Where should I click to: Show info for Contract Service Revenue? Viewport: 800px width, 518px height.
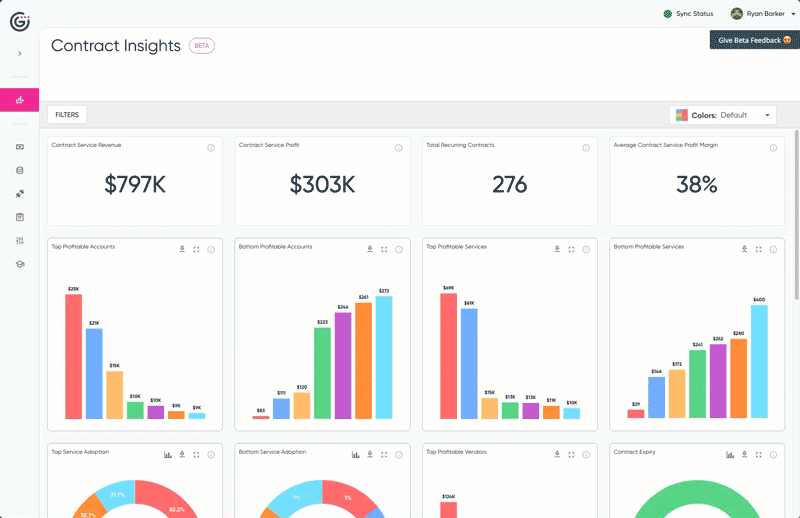point(211,148)
